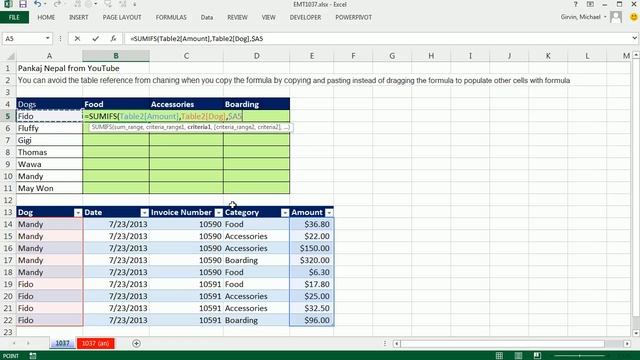Click the Accessories header cell
This screenshot has width=640, height=360.
(x=186, y=104)
